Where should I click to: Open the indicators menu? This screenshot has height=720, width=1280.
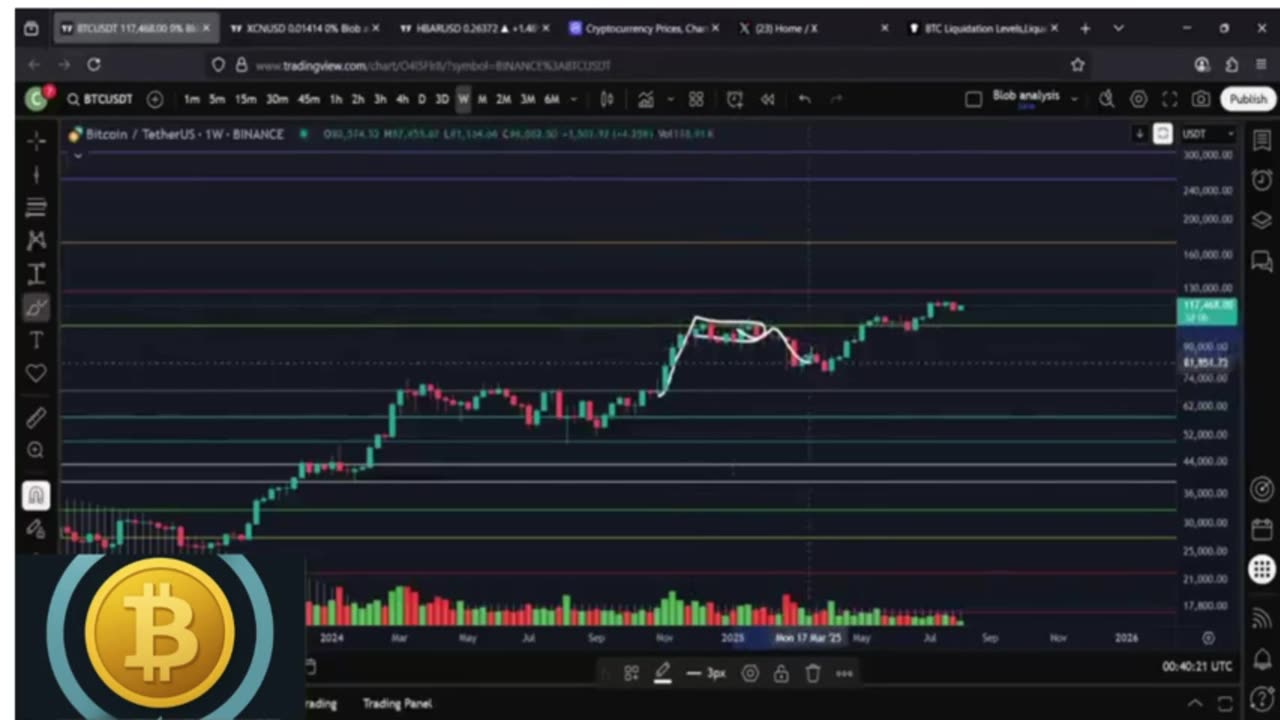[x=646, y=99]
